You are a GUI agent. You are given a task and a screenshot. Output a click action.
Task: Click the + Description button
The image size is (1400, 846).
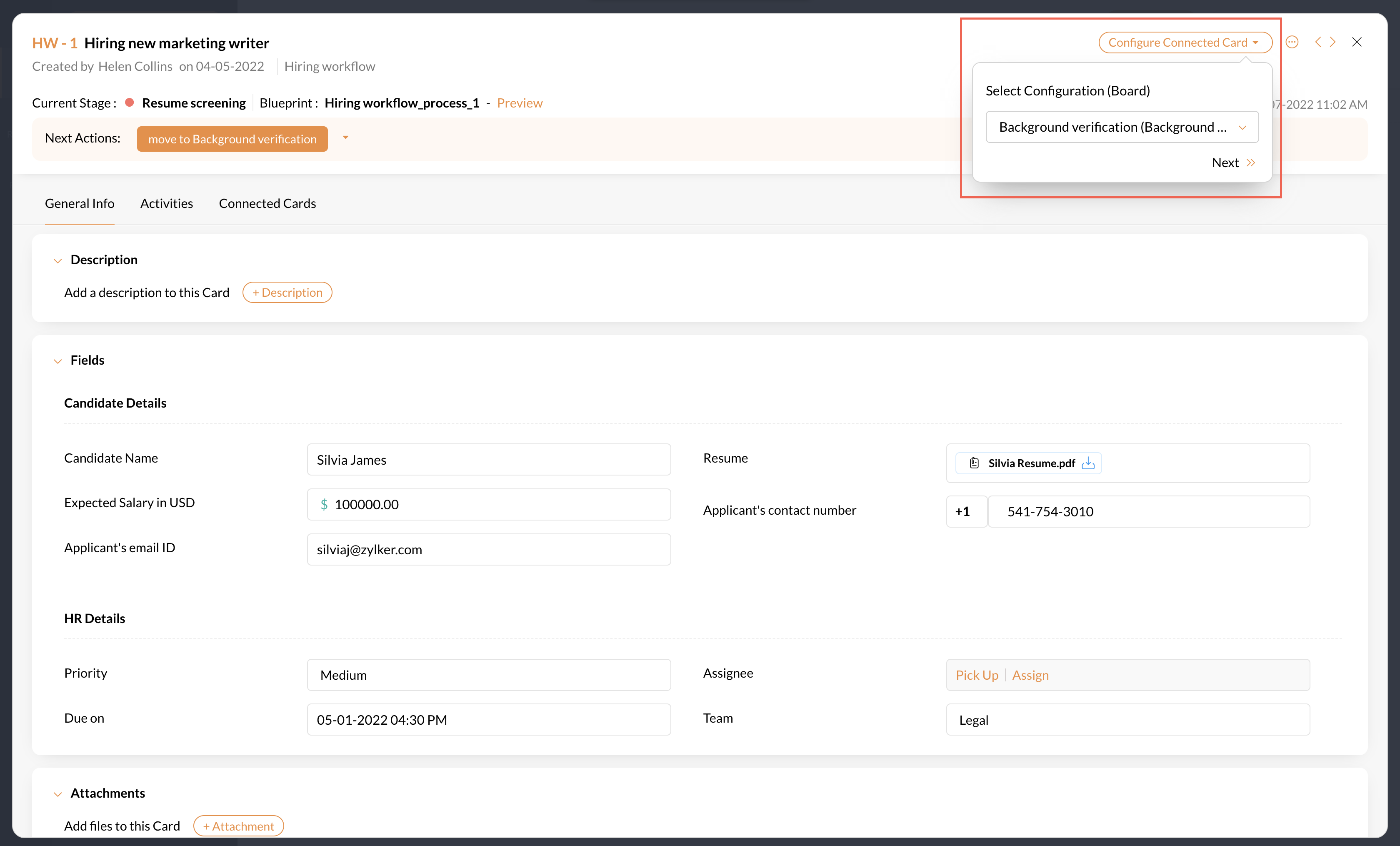point(287,293)
